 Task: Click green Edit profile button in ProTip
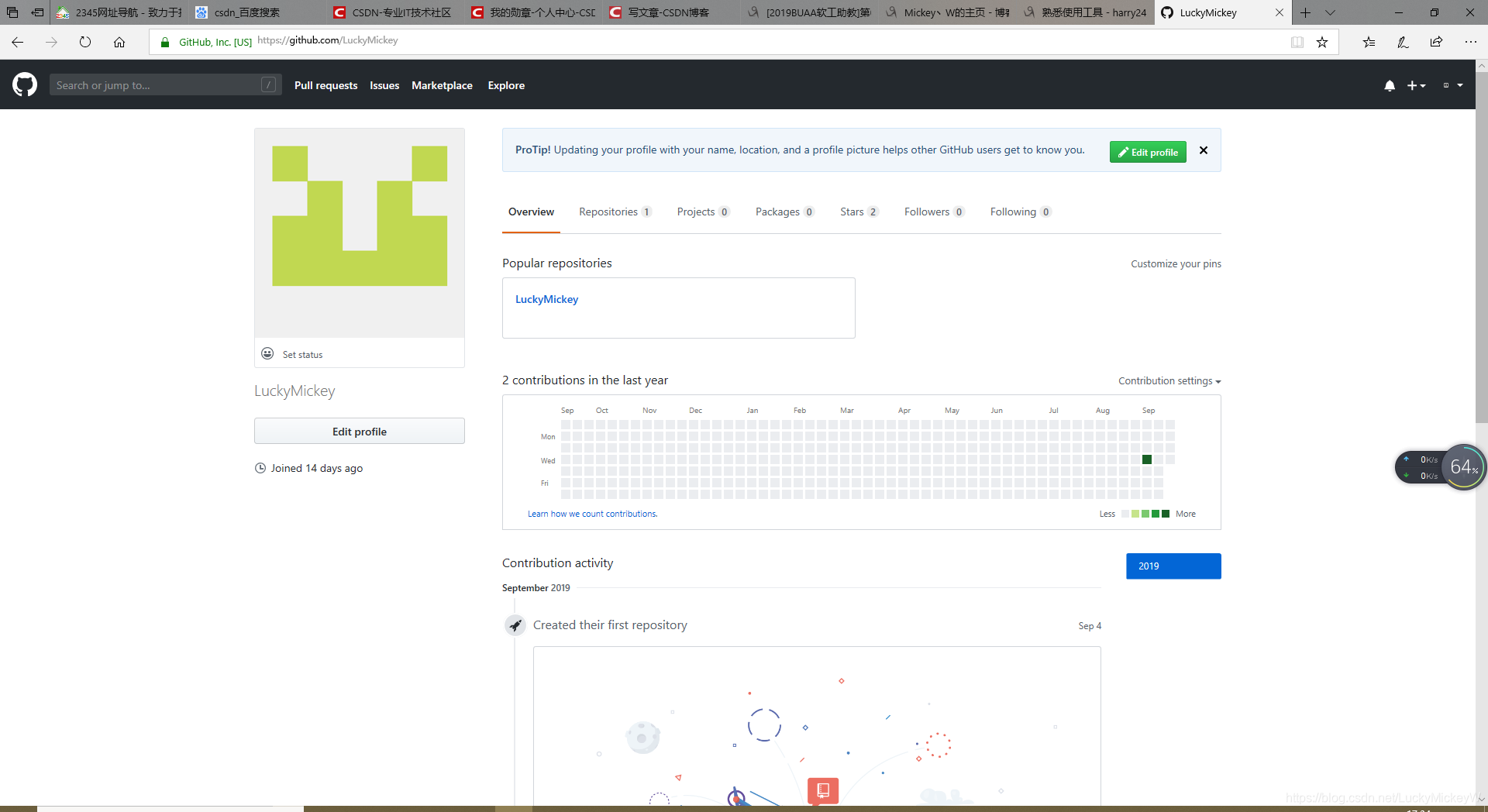pyautogui.click(x=1148, y=152)
